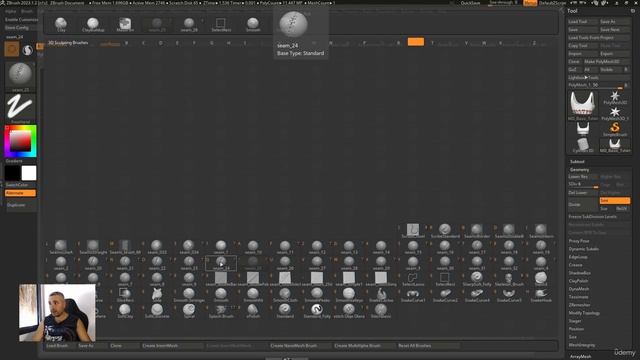
Task: Select the black main color swatch
Action: pos(12,173)
